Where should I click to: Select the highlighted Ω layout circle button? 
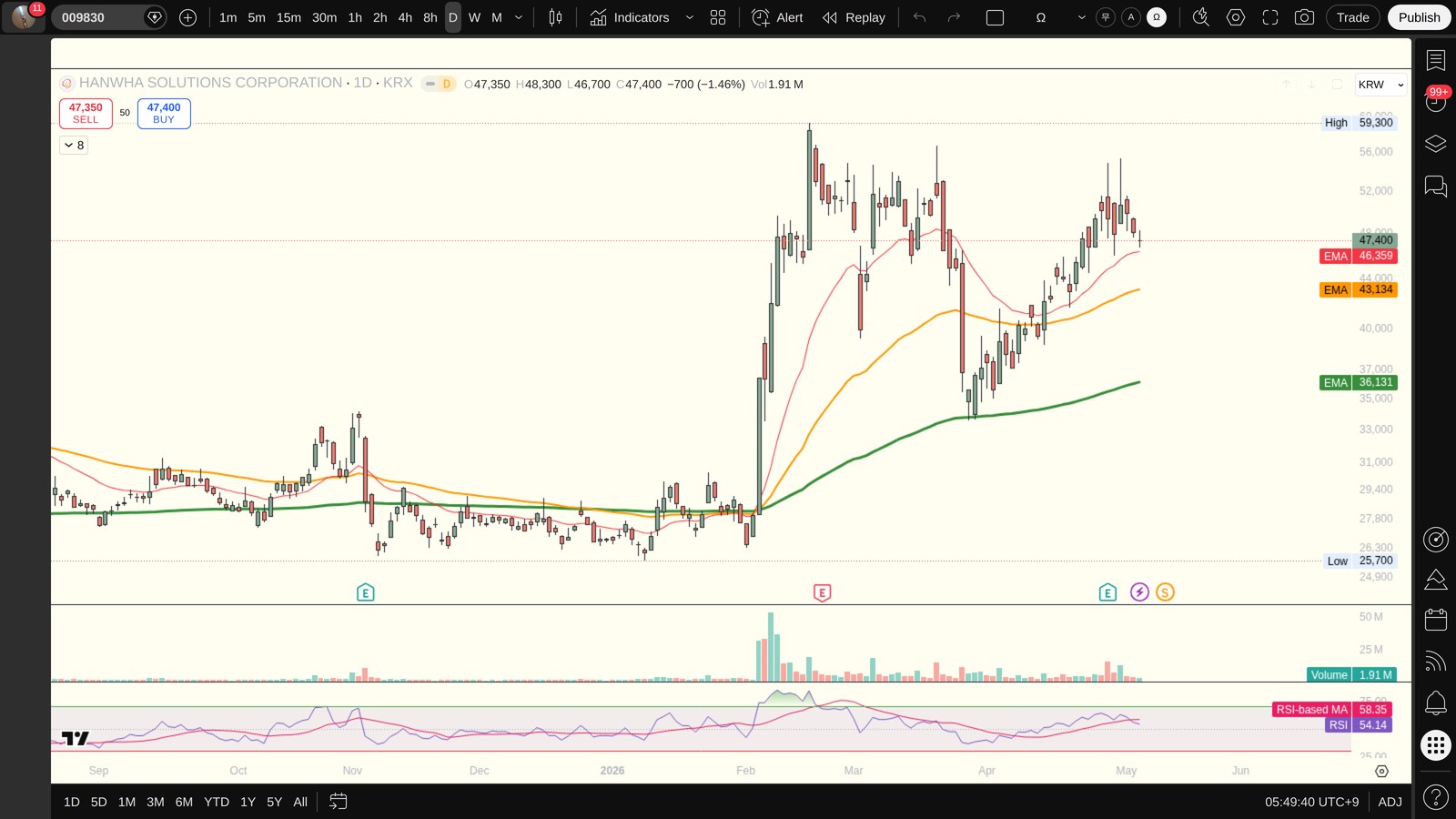point(1157,17)
